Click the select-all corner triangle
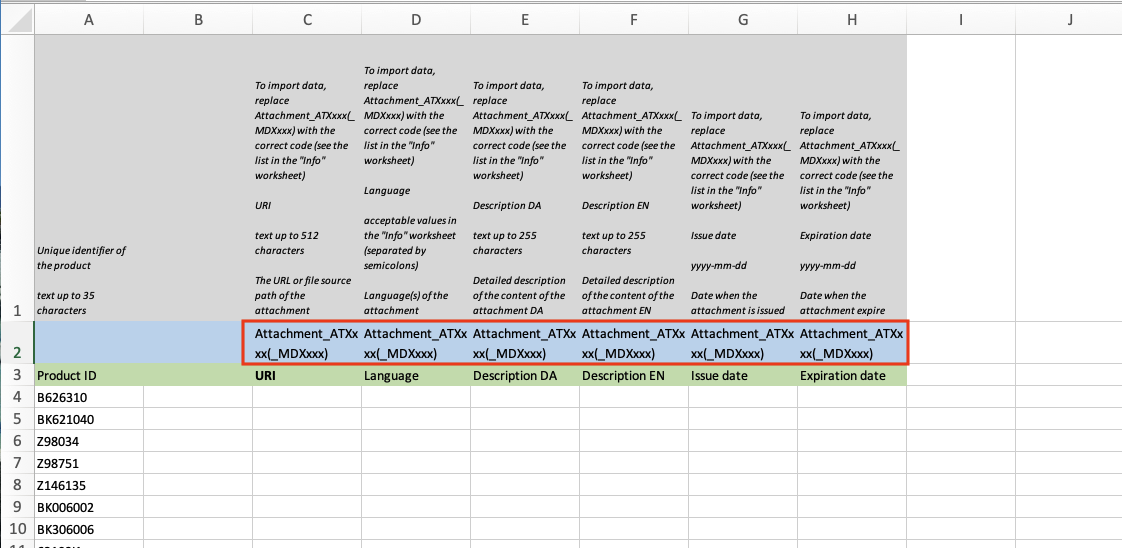1122x548 pixels. 19,21
